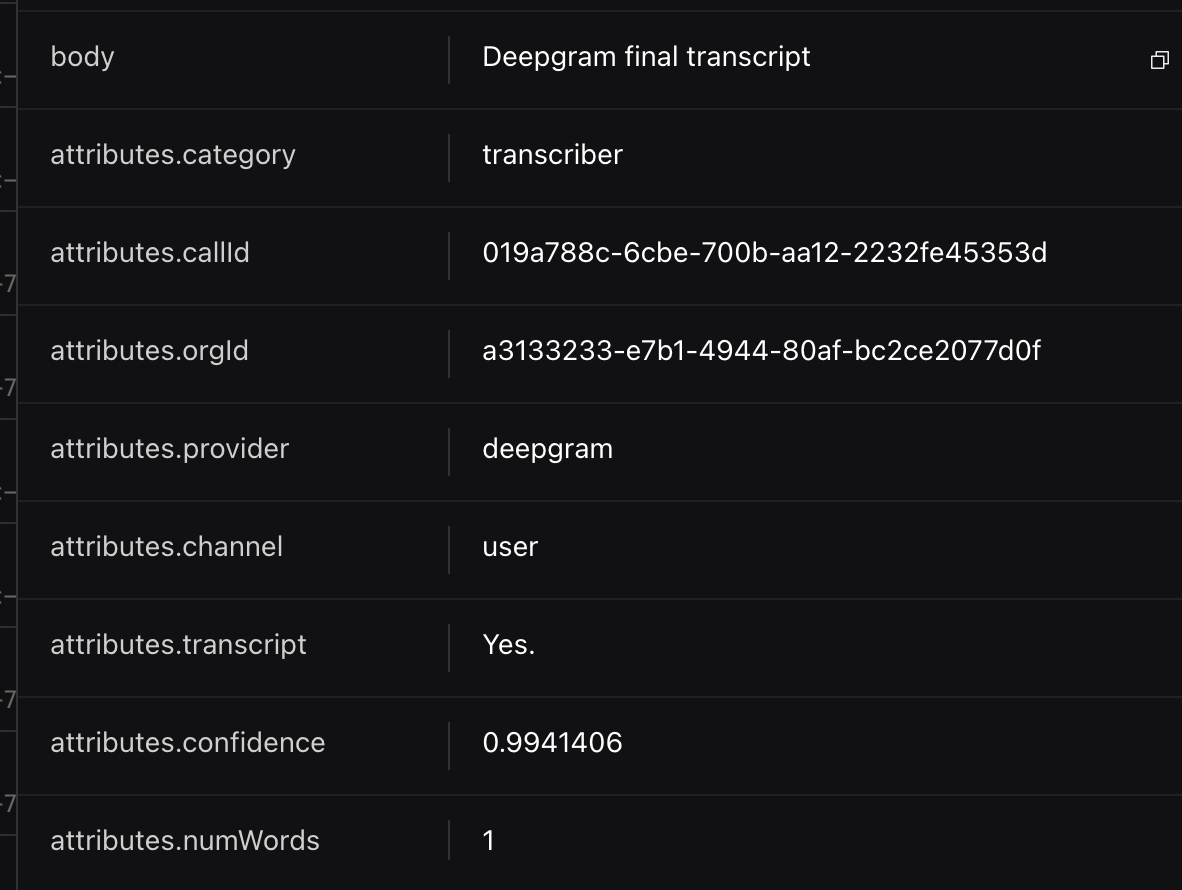Click the attributes.confidence label
1182x890 pixels.
[187, 743]
